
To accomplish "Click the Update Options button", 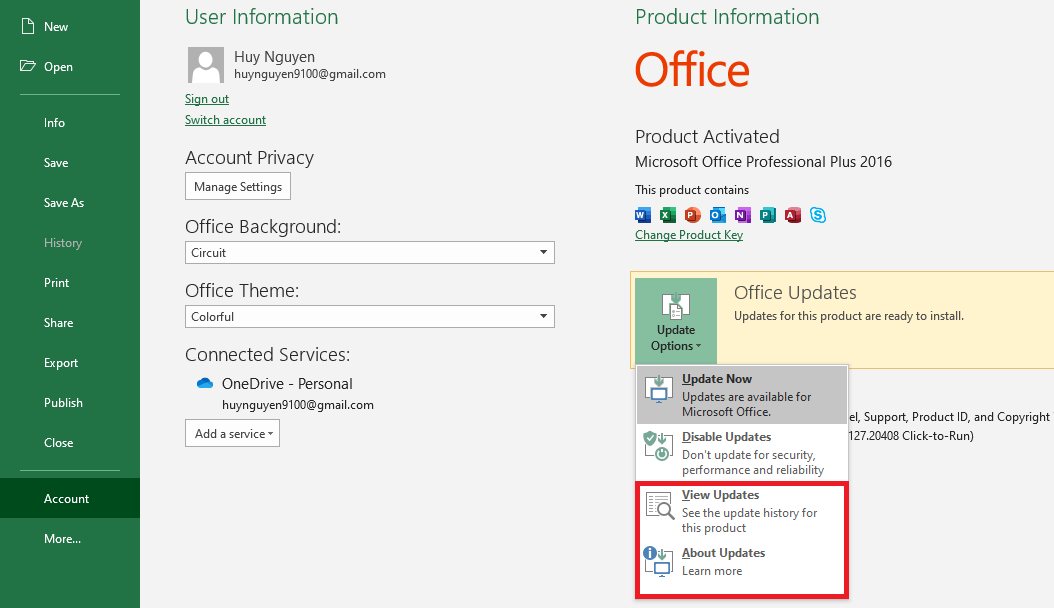I will pyautogui.click(x=675, y=323).
